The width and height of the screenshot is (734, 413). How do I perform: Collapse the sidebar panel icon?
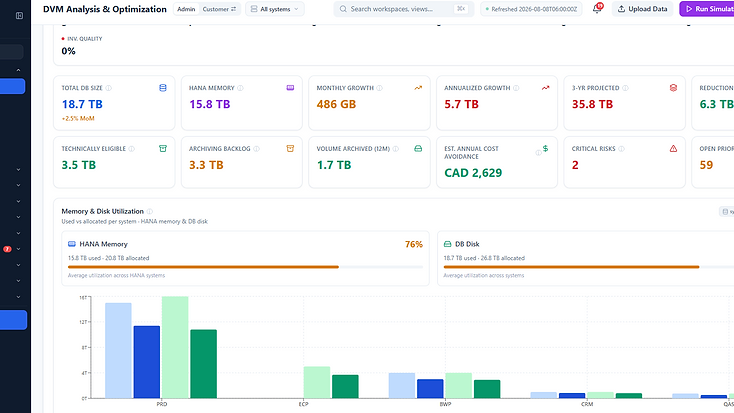[19, 16]
